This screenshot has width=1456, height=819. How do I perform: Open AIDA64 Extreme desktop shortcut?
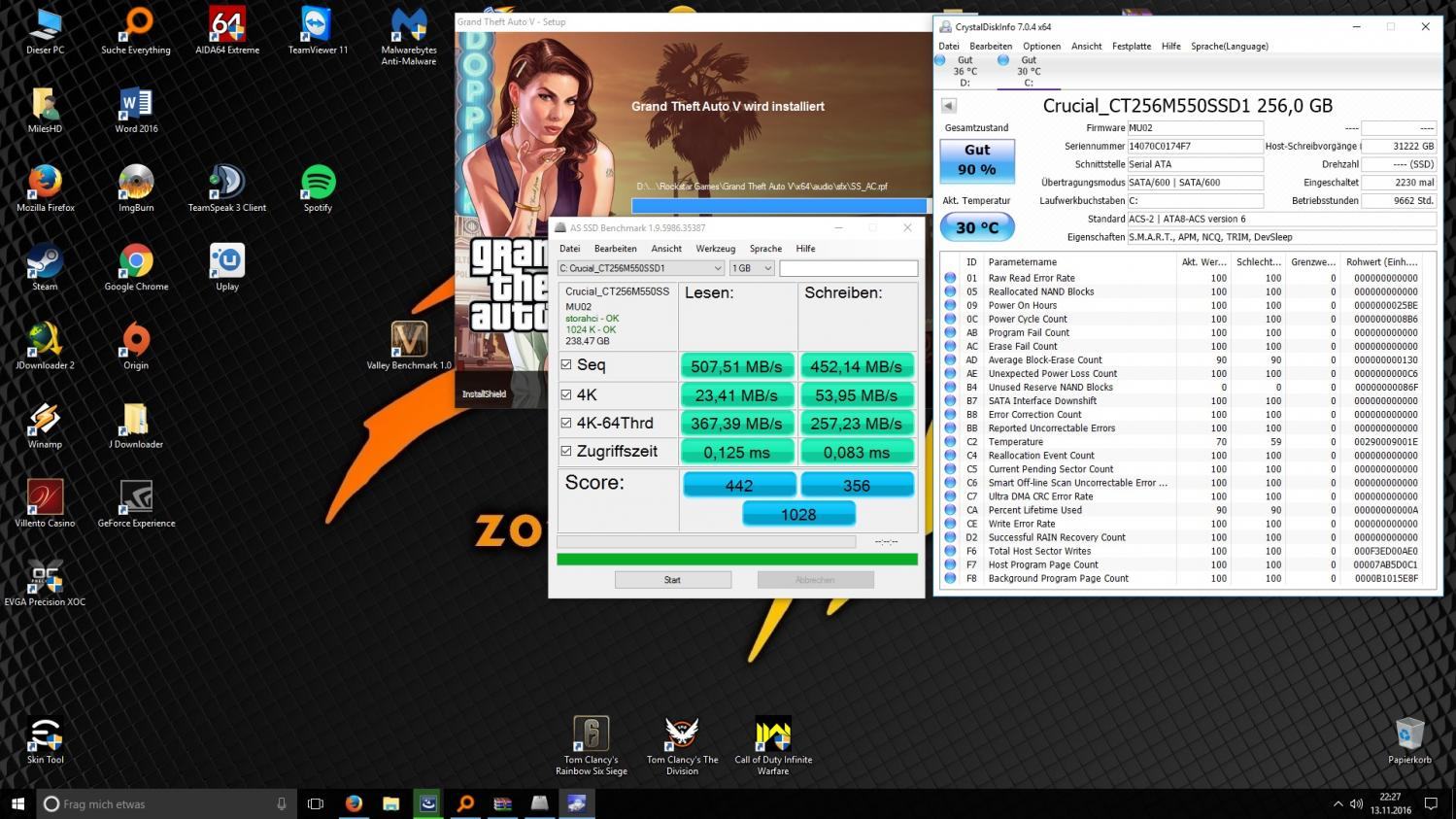(x=227, y=32)
